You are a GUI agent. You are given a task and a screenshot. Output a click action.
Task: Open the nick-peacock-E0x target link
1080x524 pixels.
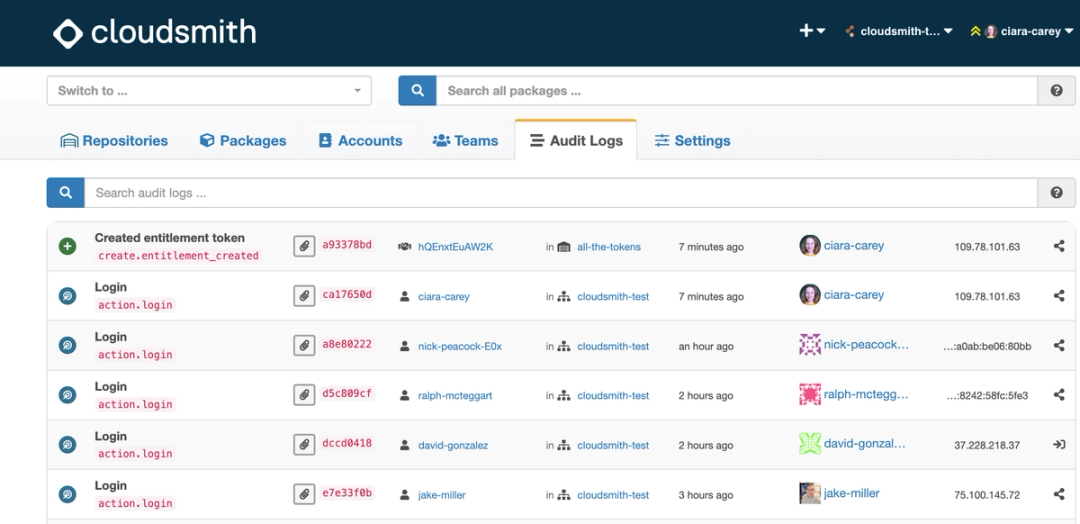point(460,346)
